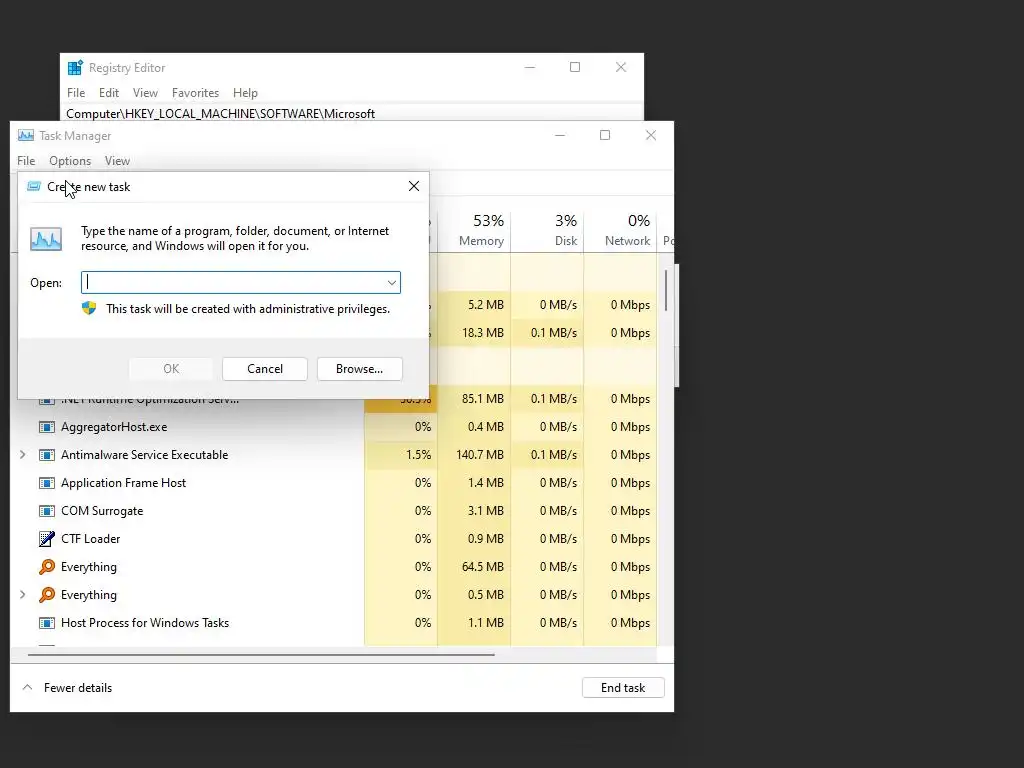This screenshot has height=768, width=1024.
Task: Click the 3.1 MB memory value
Action: click(x=486, y=511)
